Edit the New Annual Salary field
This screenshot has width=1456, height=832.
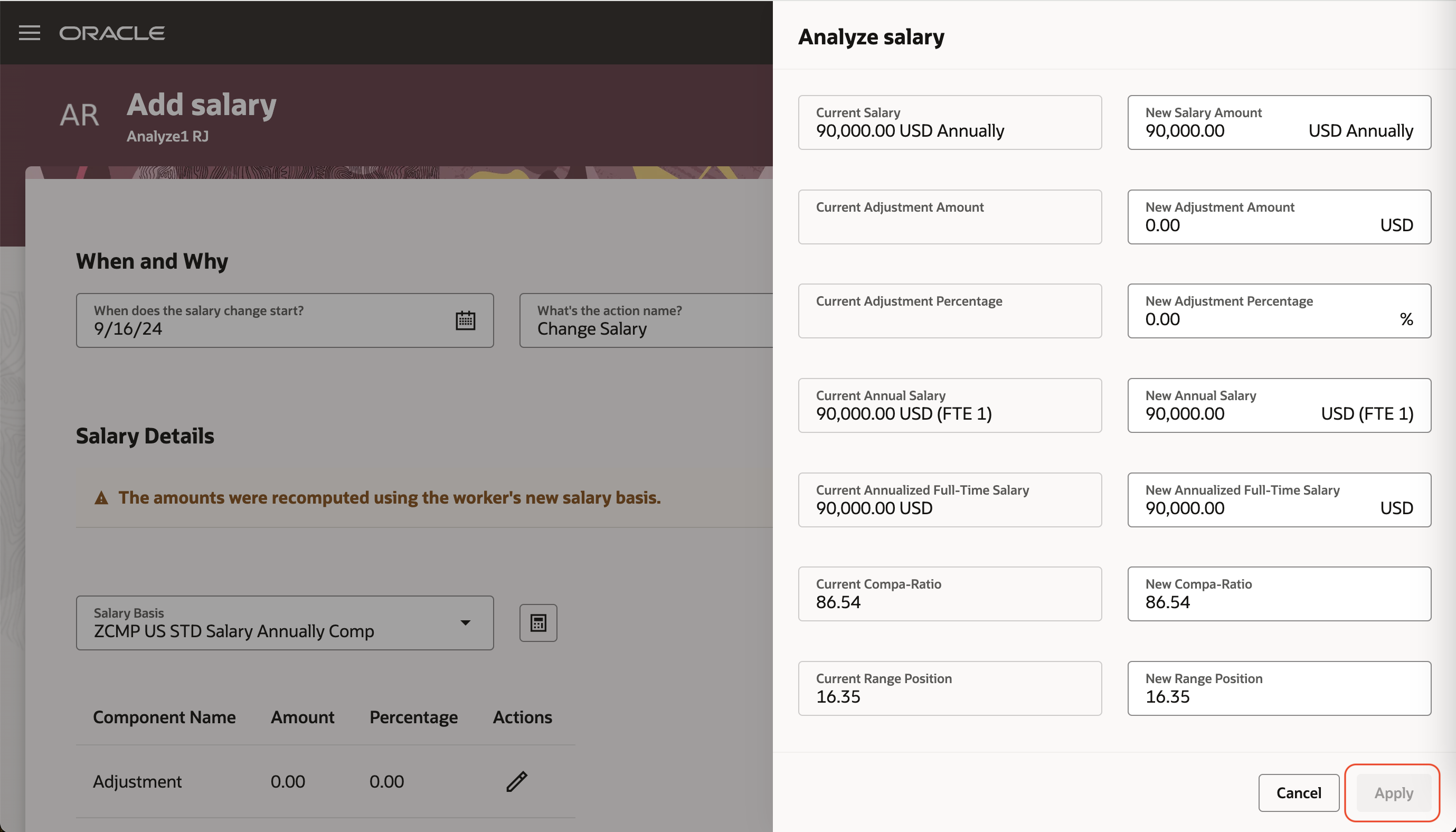pyautogui.click(x=1279, y=405)
